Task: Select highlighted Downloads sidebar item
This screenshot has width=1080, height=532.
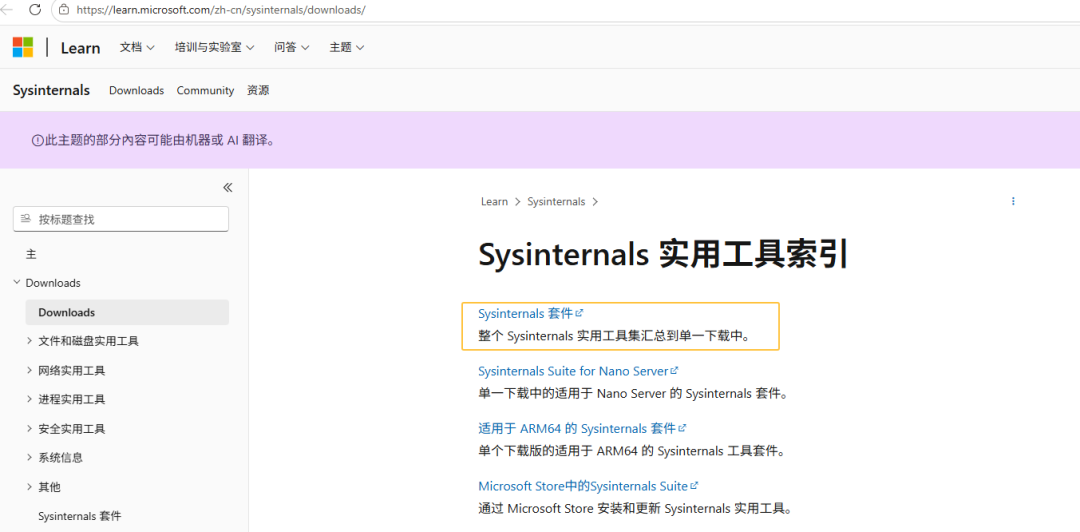Action: [127, 312]
